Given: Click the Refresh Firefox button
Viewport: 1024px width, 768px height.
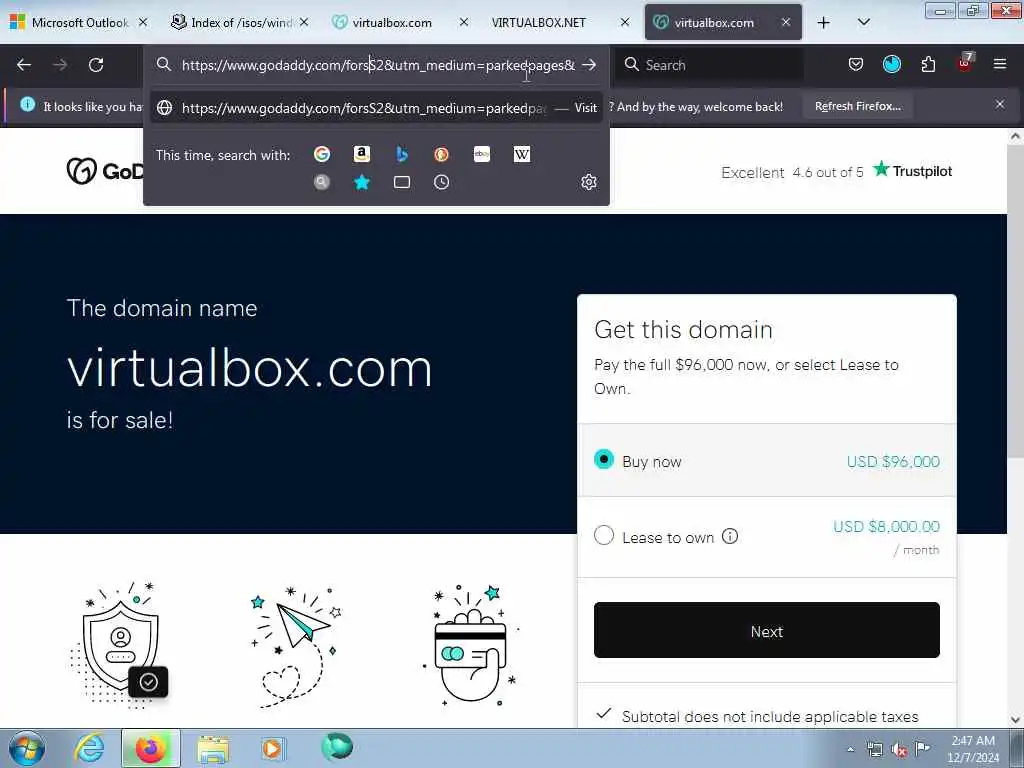Looking at the screenshot, I should pyautogui.click(x=857, y=106).
